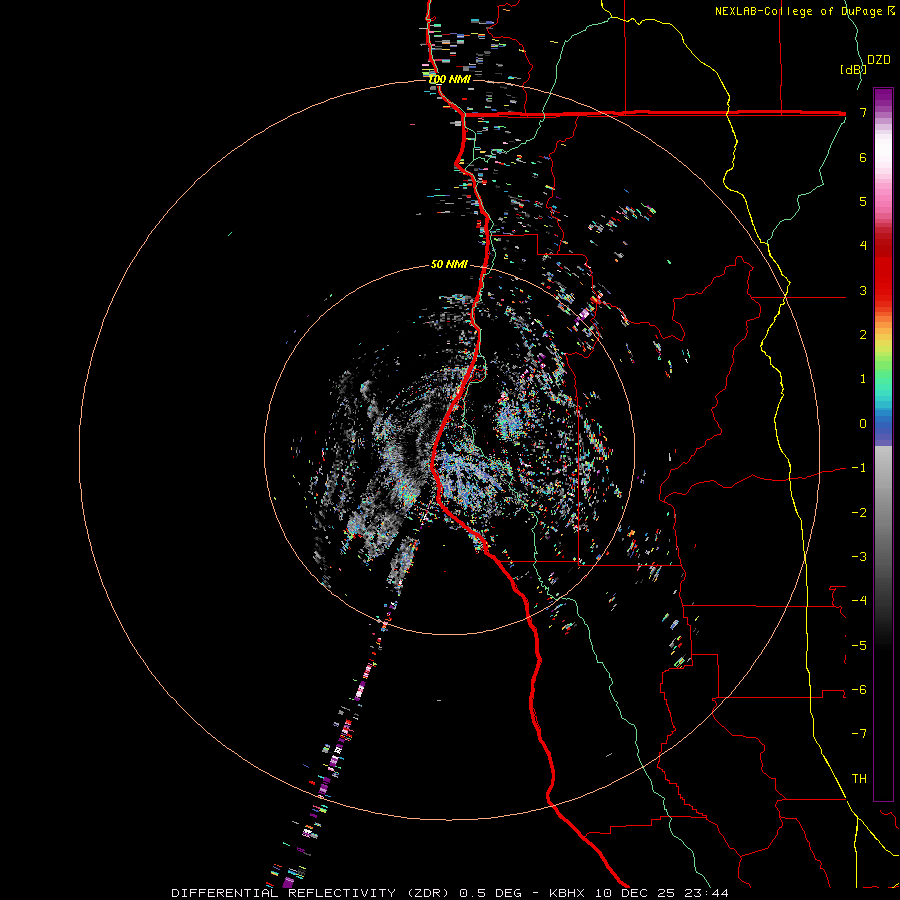900x900 pixels.
Task: Click the TH label on the scale
Action: 859,779
